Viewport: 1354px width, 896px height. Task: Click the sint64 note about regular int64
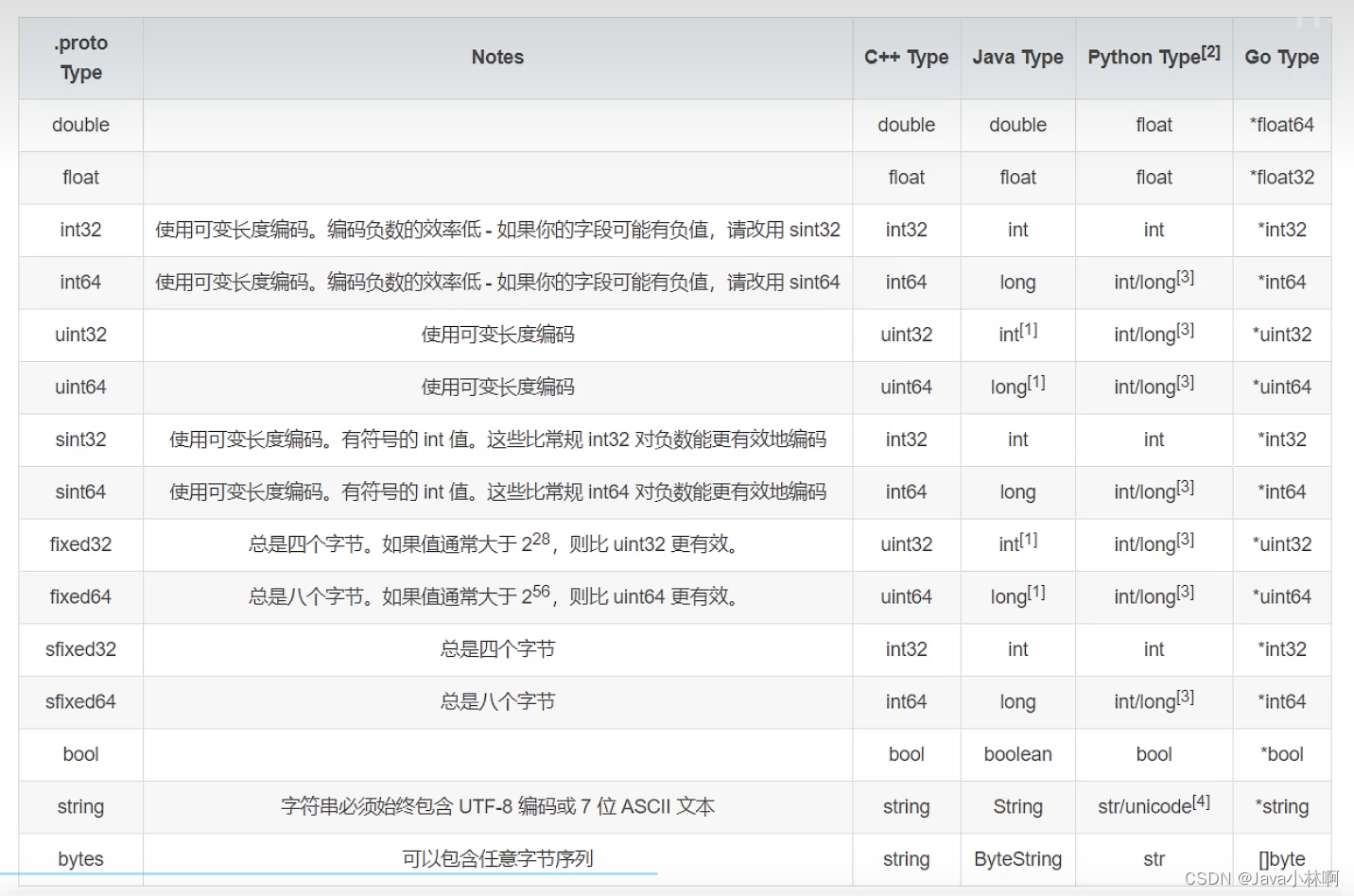click(497, 492)
